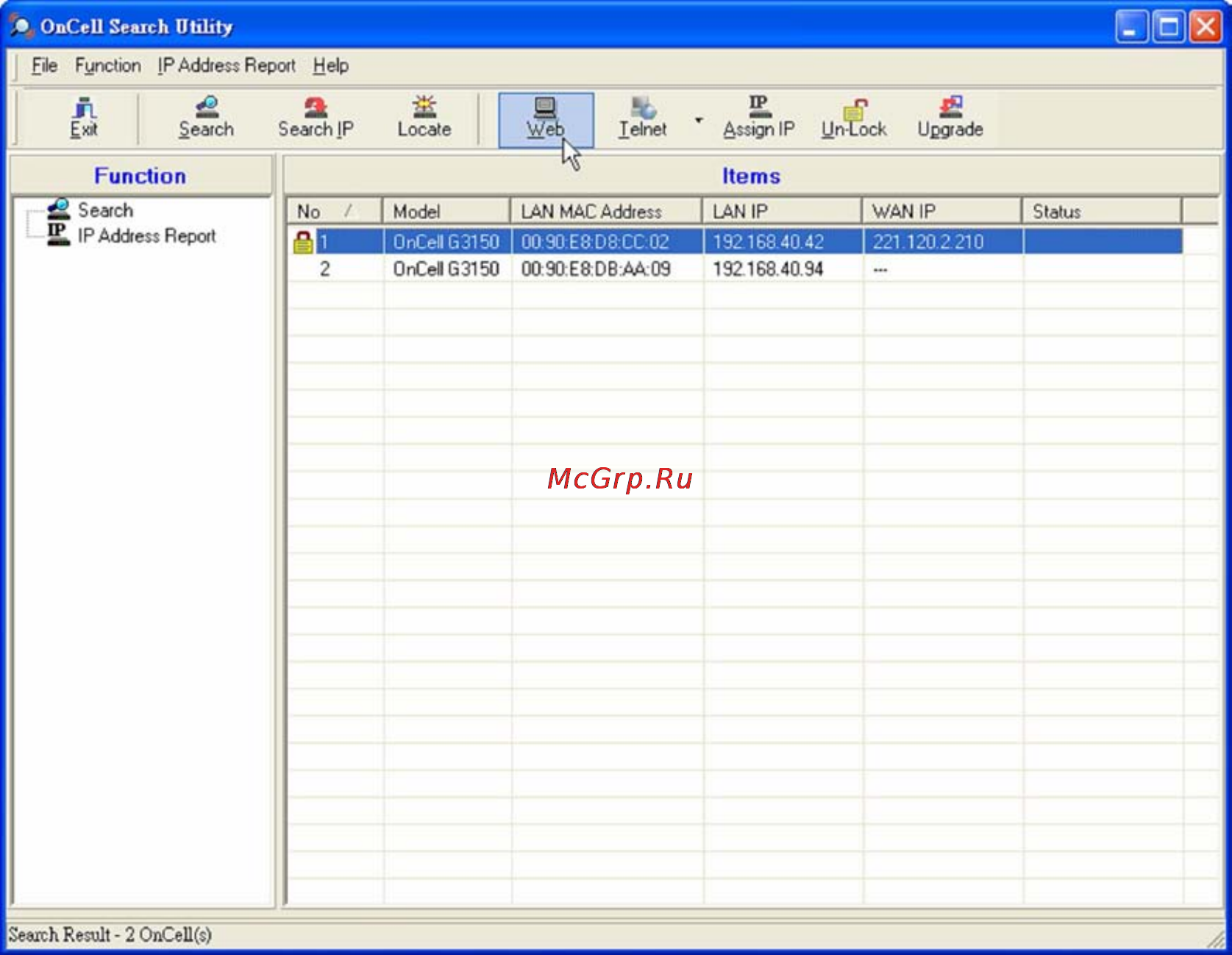Click the lock icon on row 1

(303, 242)
